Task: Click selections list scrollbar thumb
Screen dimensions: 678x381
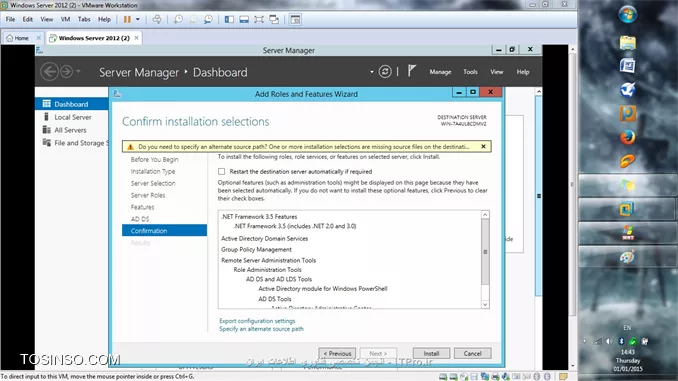Action: click(485, 252)
